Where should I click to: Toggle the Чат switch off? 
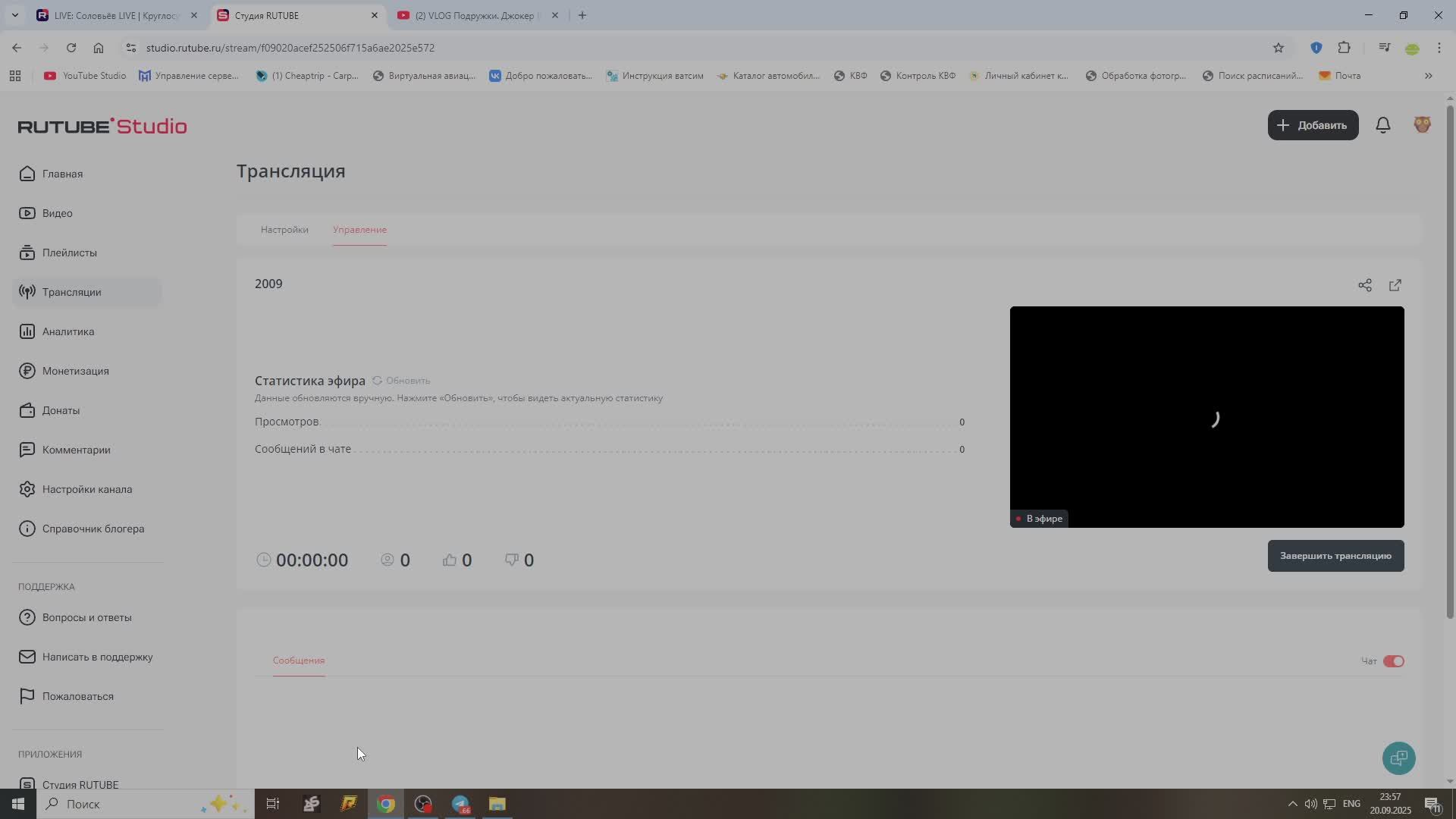pyautogui.click(x=1393, y=661)
